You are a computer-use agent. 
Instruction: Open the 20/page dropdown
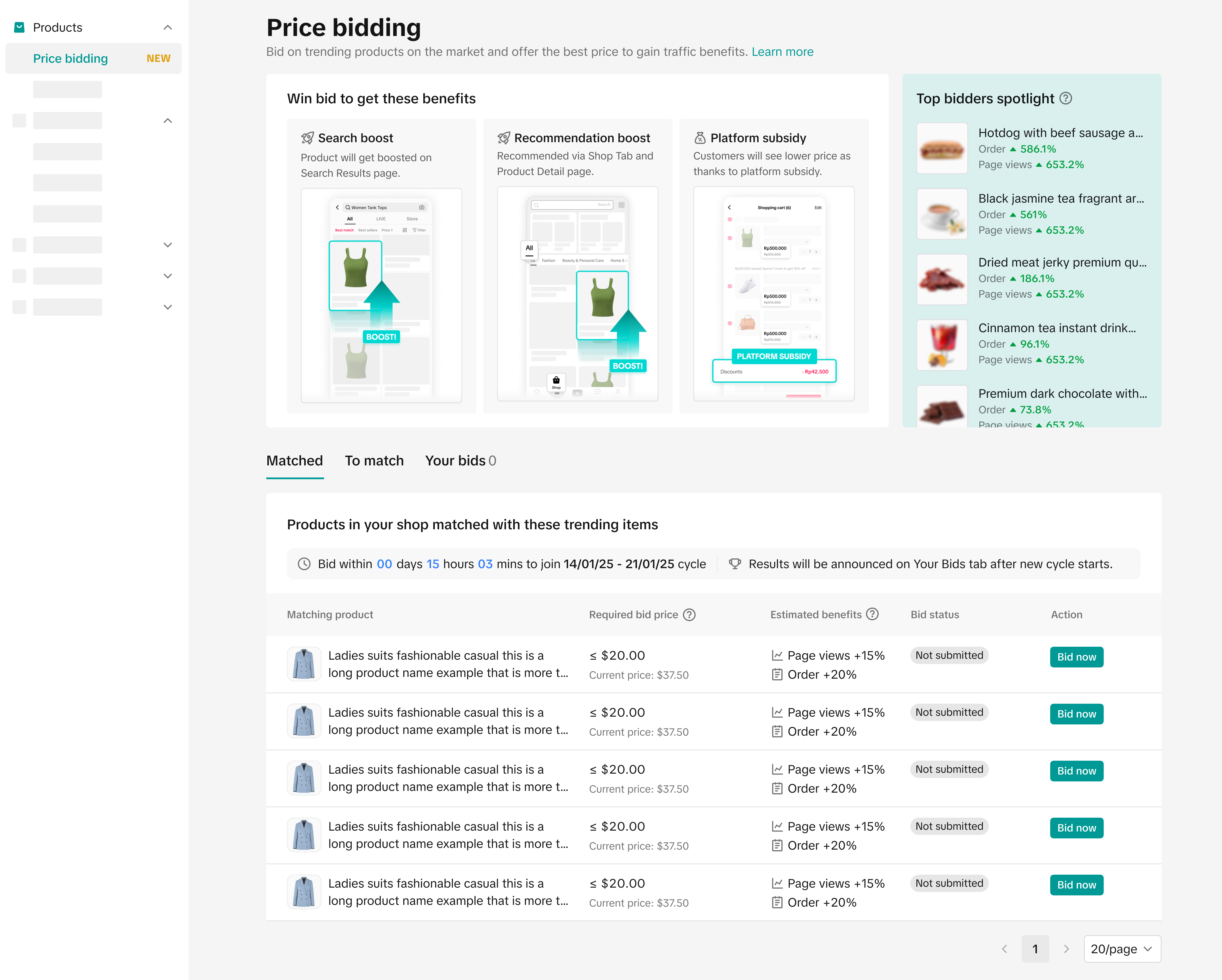coord(1122,949)
